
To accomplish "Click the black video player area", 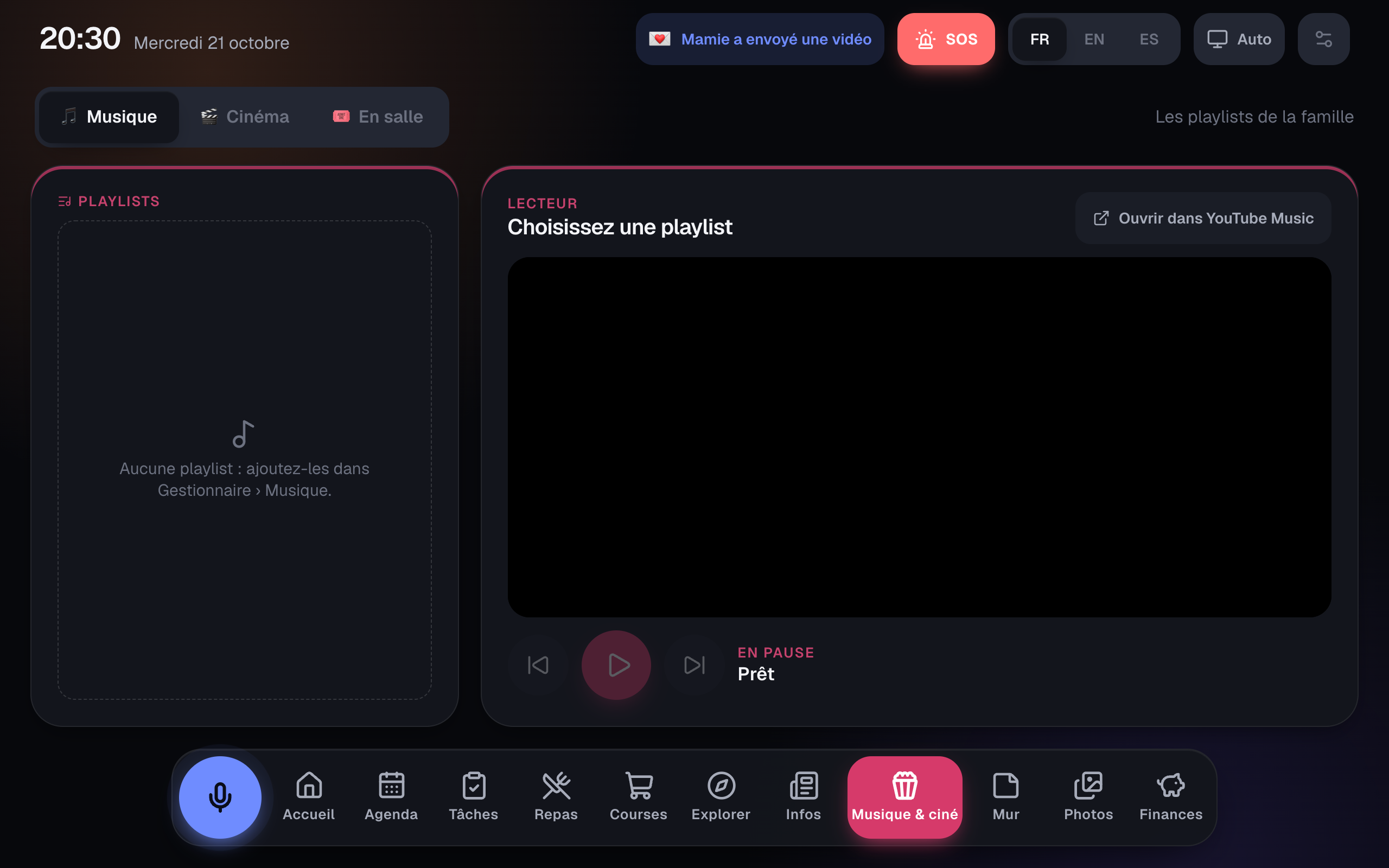I will coord(920,437).
